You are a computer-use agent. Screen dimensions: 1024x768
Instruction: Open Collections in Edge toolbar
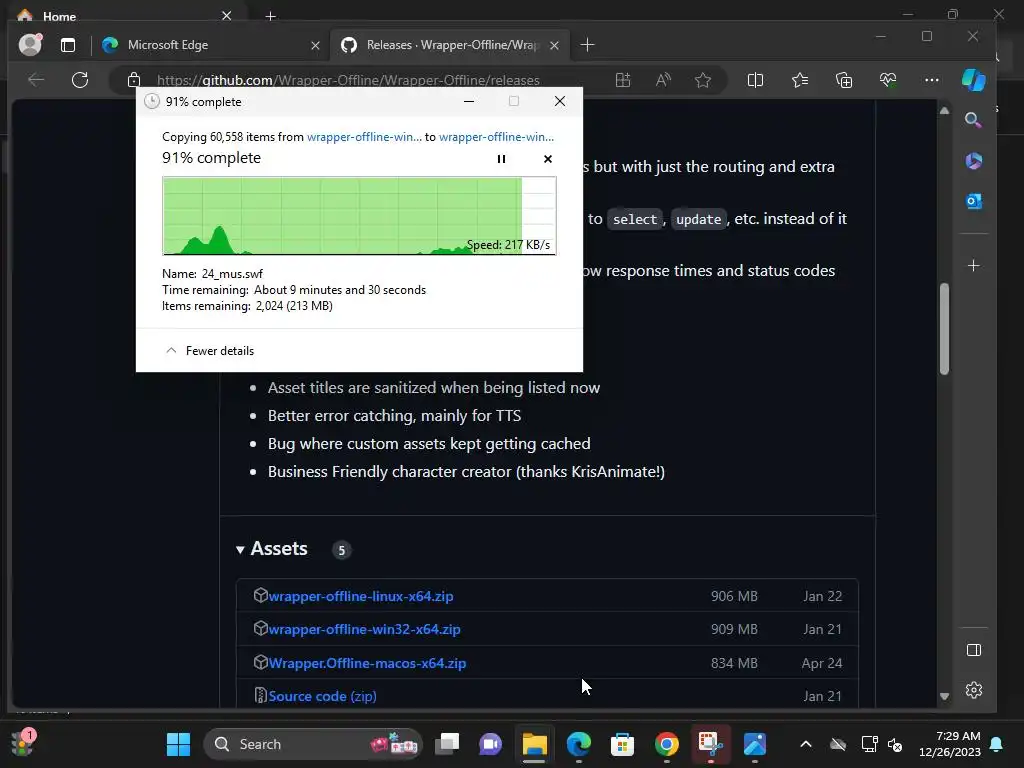844,80
